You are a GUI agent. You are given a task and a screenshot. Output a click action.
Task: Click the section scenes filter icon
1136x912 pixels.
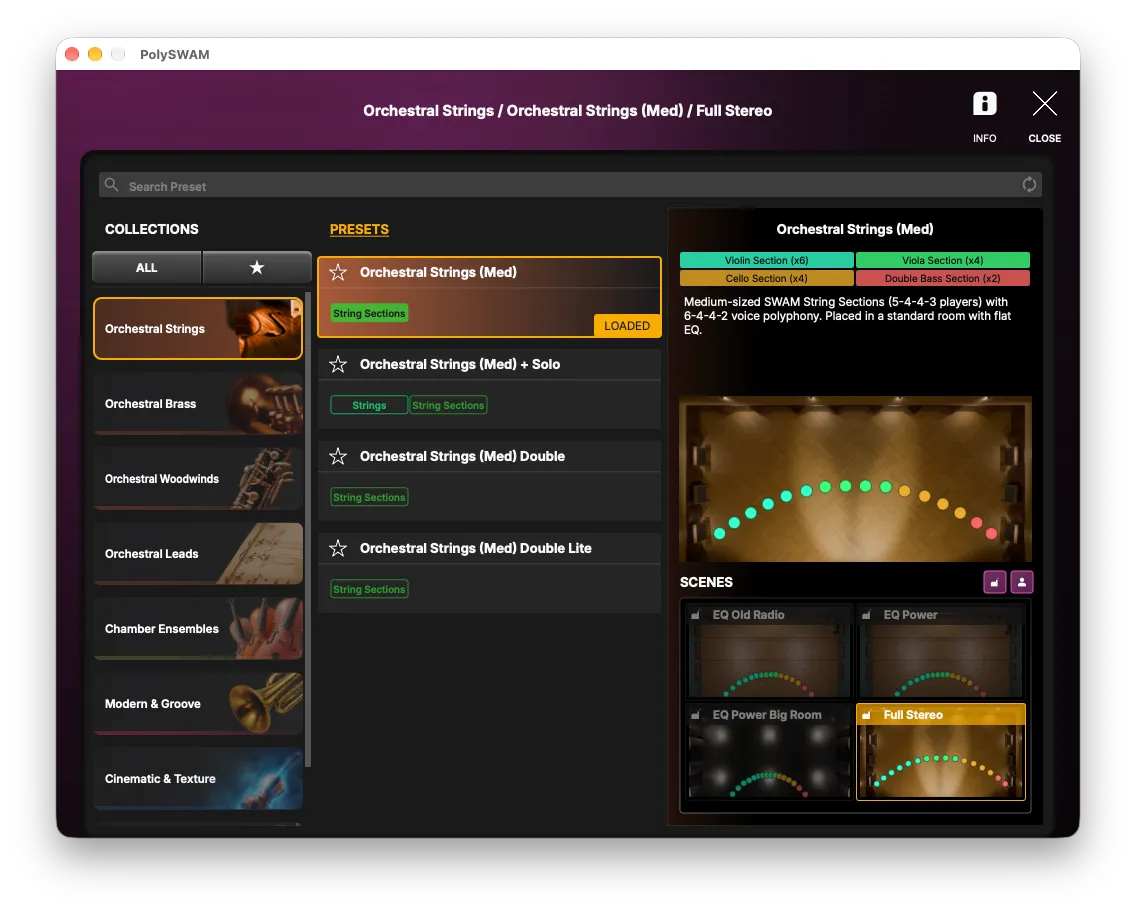pyautogui.click(x=994, y=582)
